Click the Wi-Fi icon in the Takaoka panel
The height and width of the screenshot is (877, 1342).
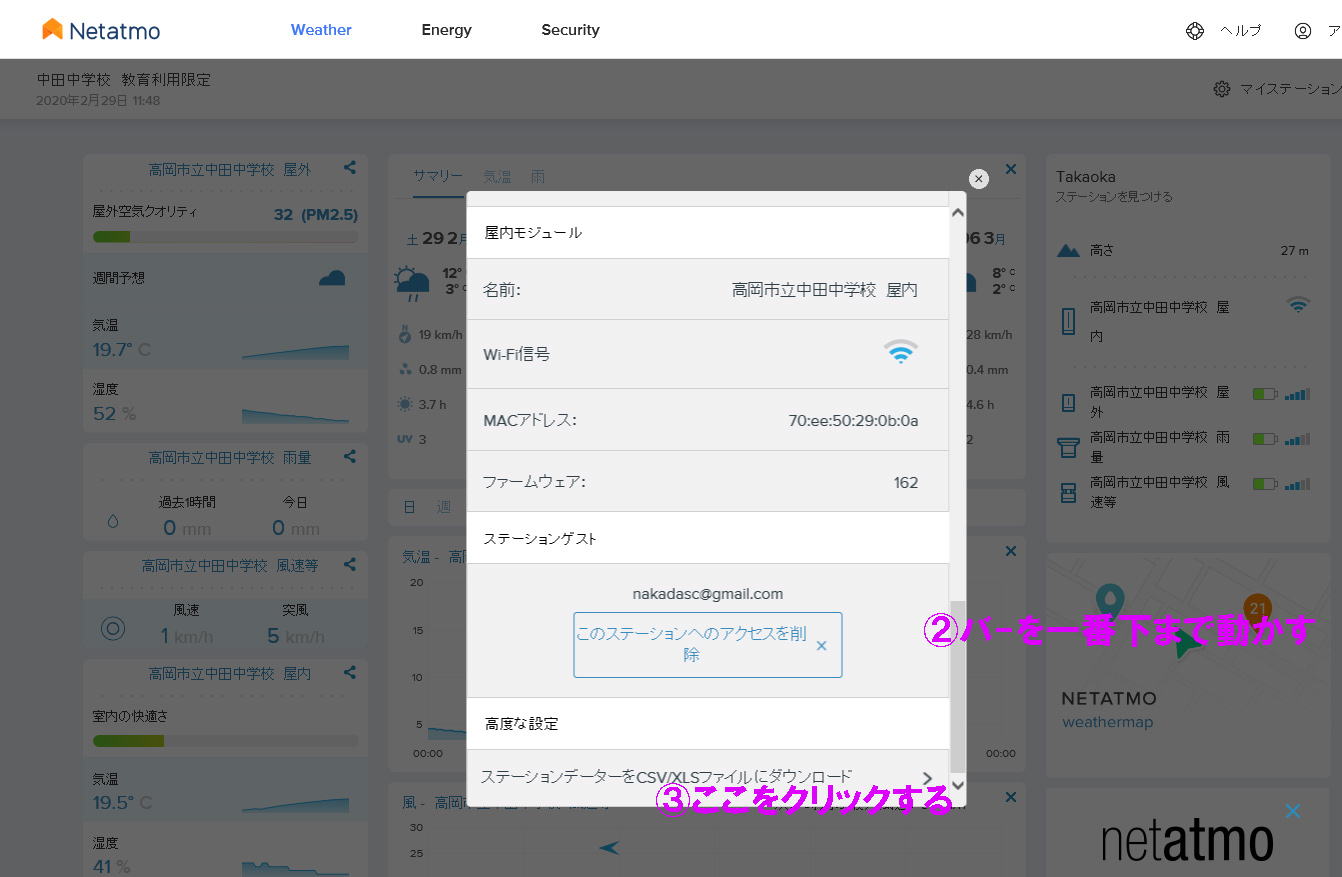[x=1298, y=306]
